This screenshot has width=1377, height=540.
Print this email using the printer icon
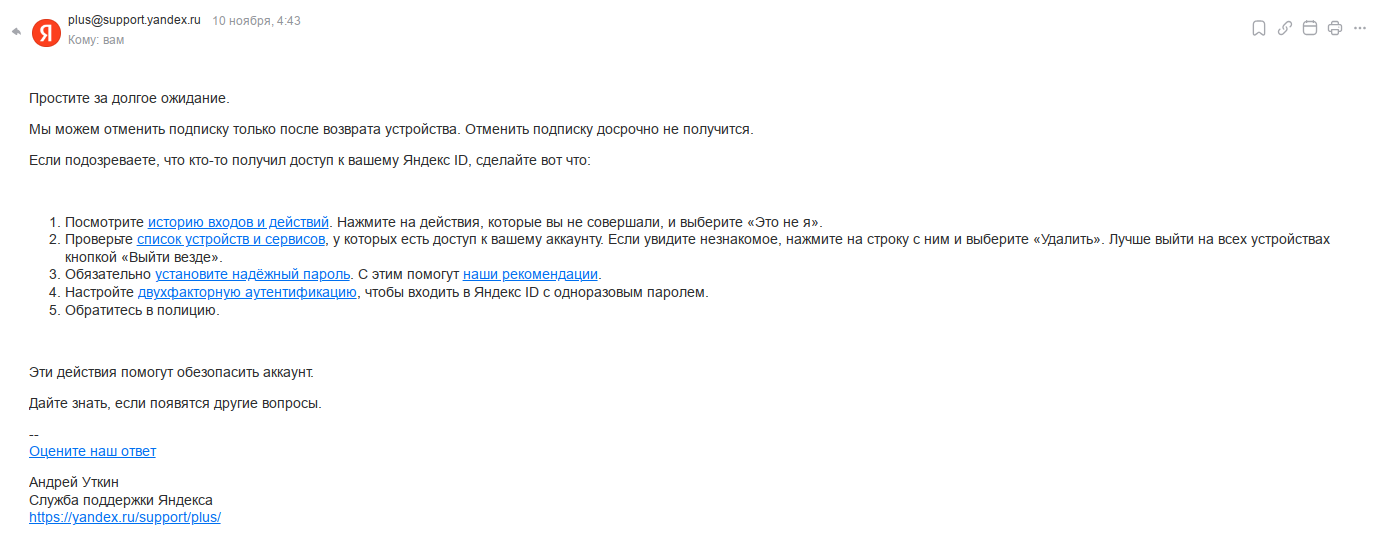1334,28
